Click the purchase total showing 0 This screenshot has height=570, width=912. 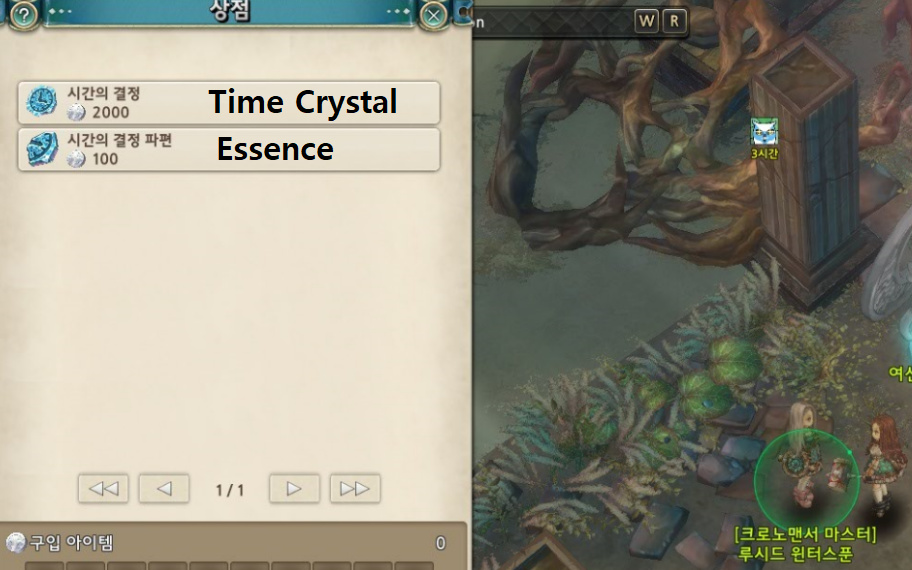pos(440,543)
